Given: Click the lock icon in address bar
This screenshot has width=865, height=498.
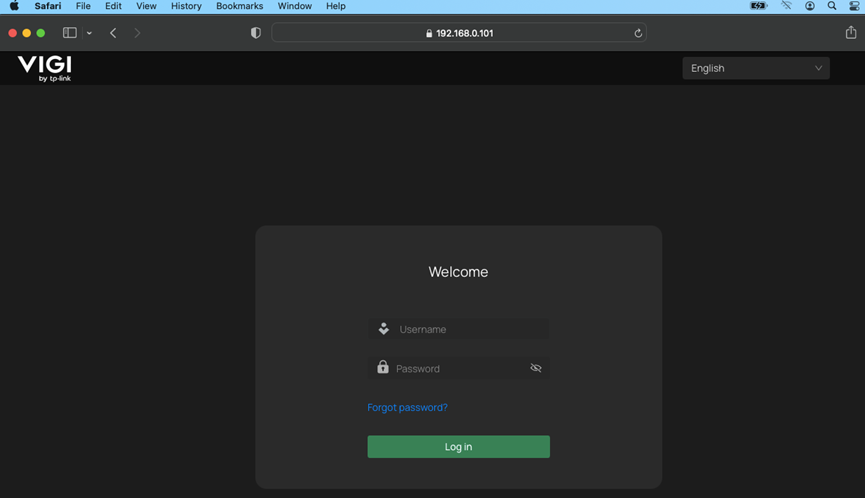Looking at the screenshot, I should (x=429, y=33).
